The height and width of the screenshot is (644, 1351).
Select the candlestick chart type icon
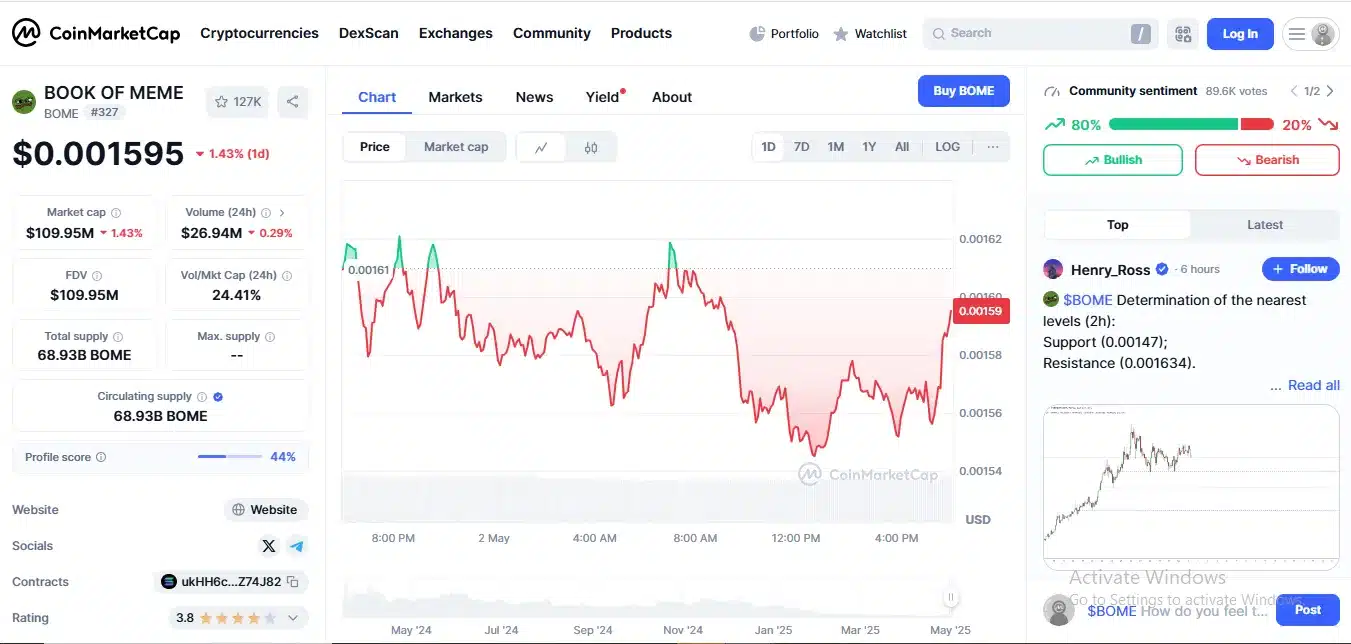pos(591,147)
